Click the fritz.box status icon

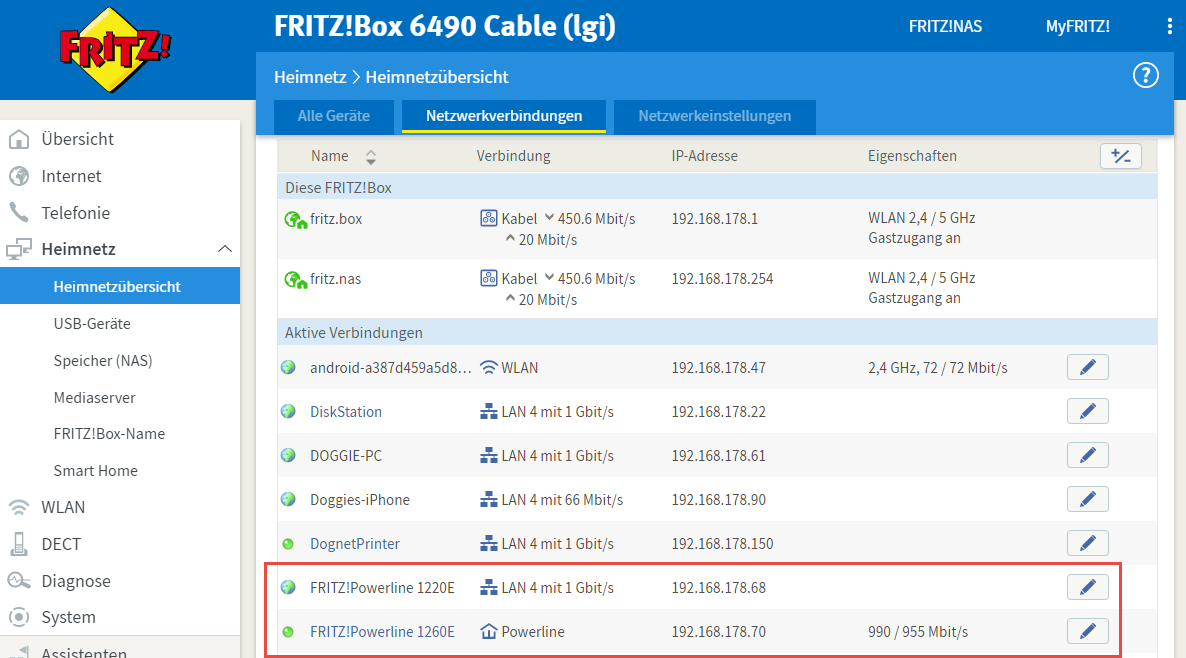coord(295,220)
